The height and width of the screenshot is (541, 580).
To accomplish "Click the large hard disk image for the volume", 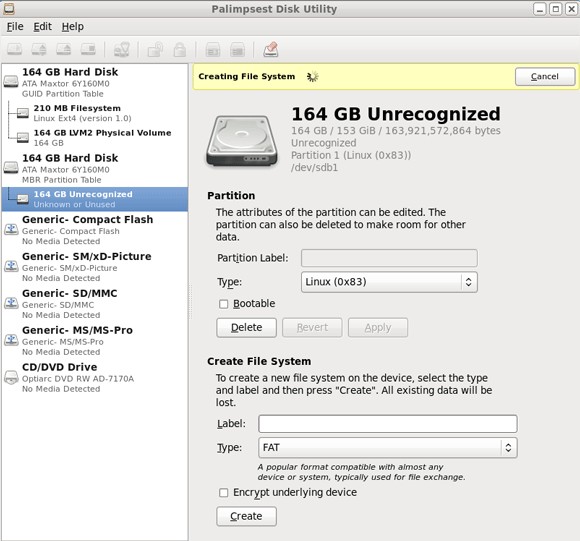I will (242, 141).
